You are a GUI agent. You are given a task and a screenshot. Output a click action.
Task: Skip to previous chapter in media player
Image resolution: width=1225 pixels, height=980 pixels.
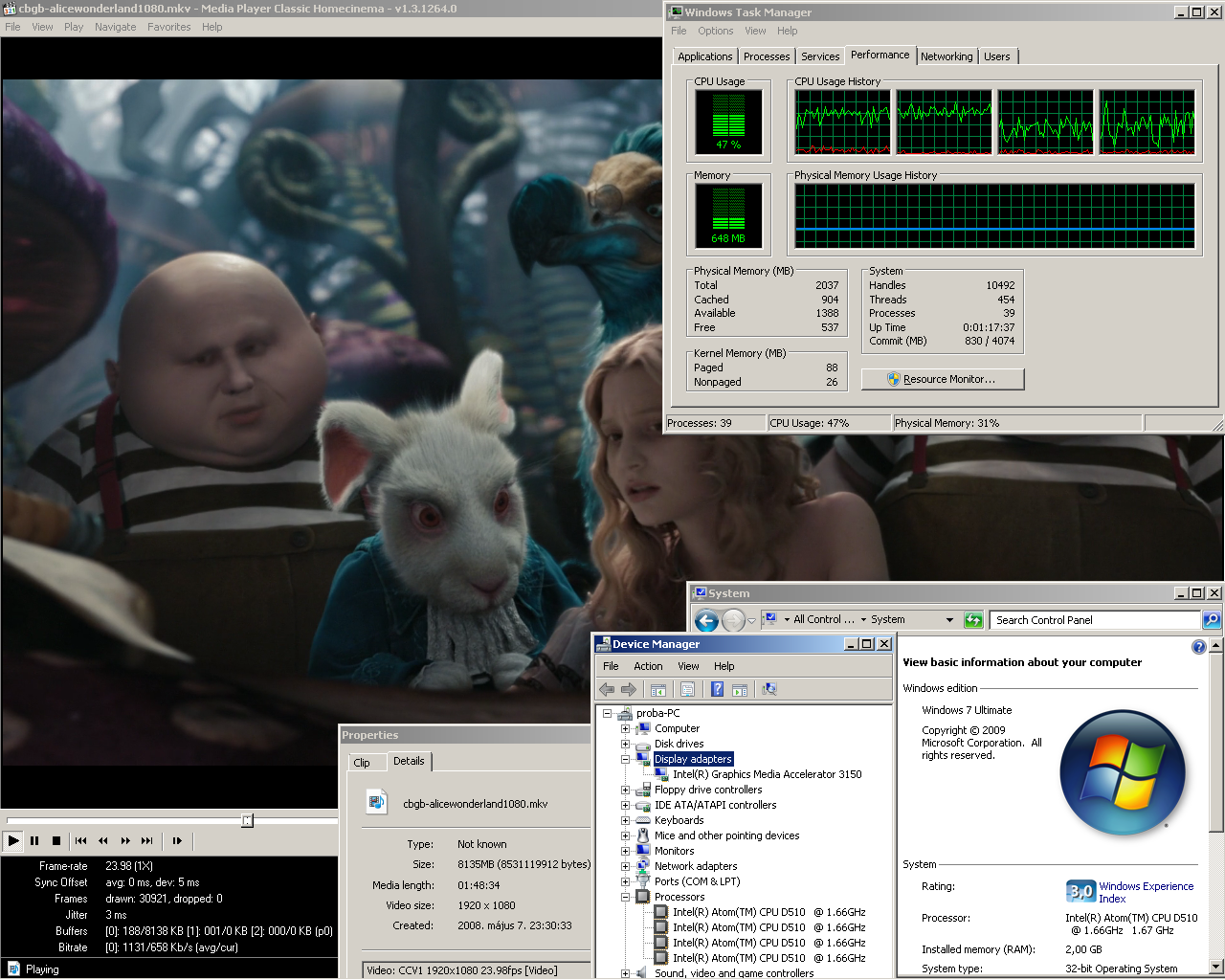[x=81, y=841]
